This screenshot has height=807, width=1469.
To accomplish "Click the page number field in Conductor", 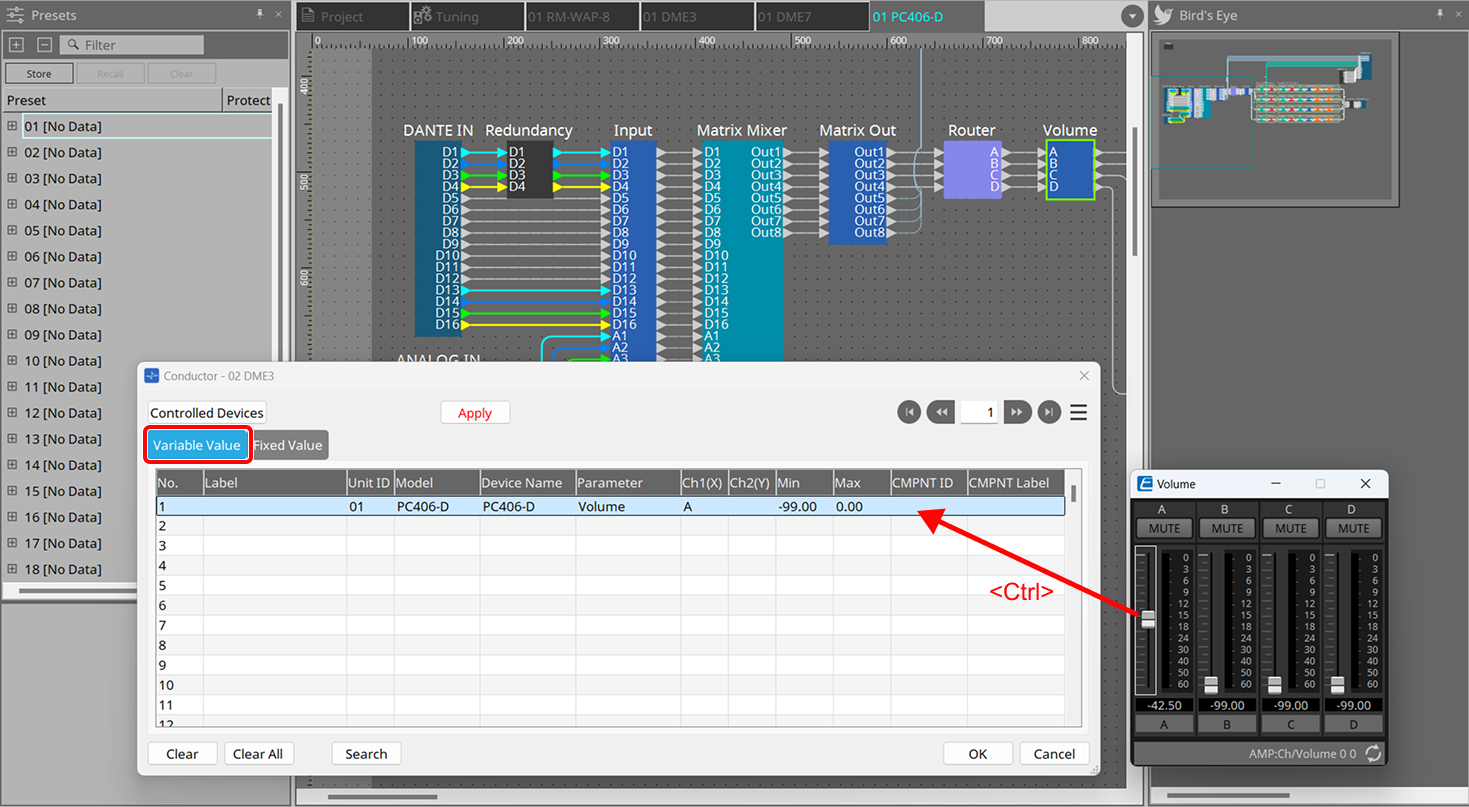I will click(979, 411).
